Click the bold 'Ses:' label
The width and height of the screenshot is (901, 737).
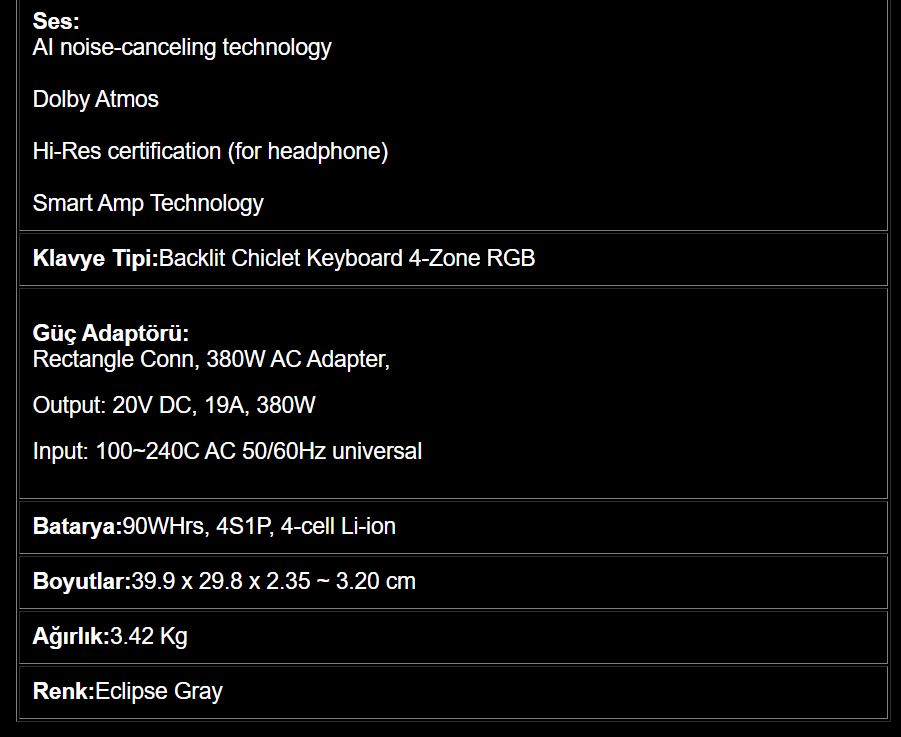tap(55, 21)
